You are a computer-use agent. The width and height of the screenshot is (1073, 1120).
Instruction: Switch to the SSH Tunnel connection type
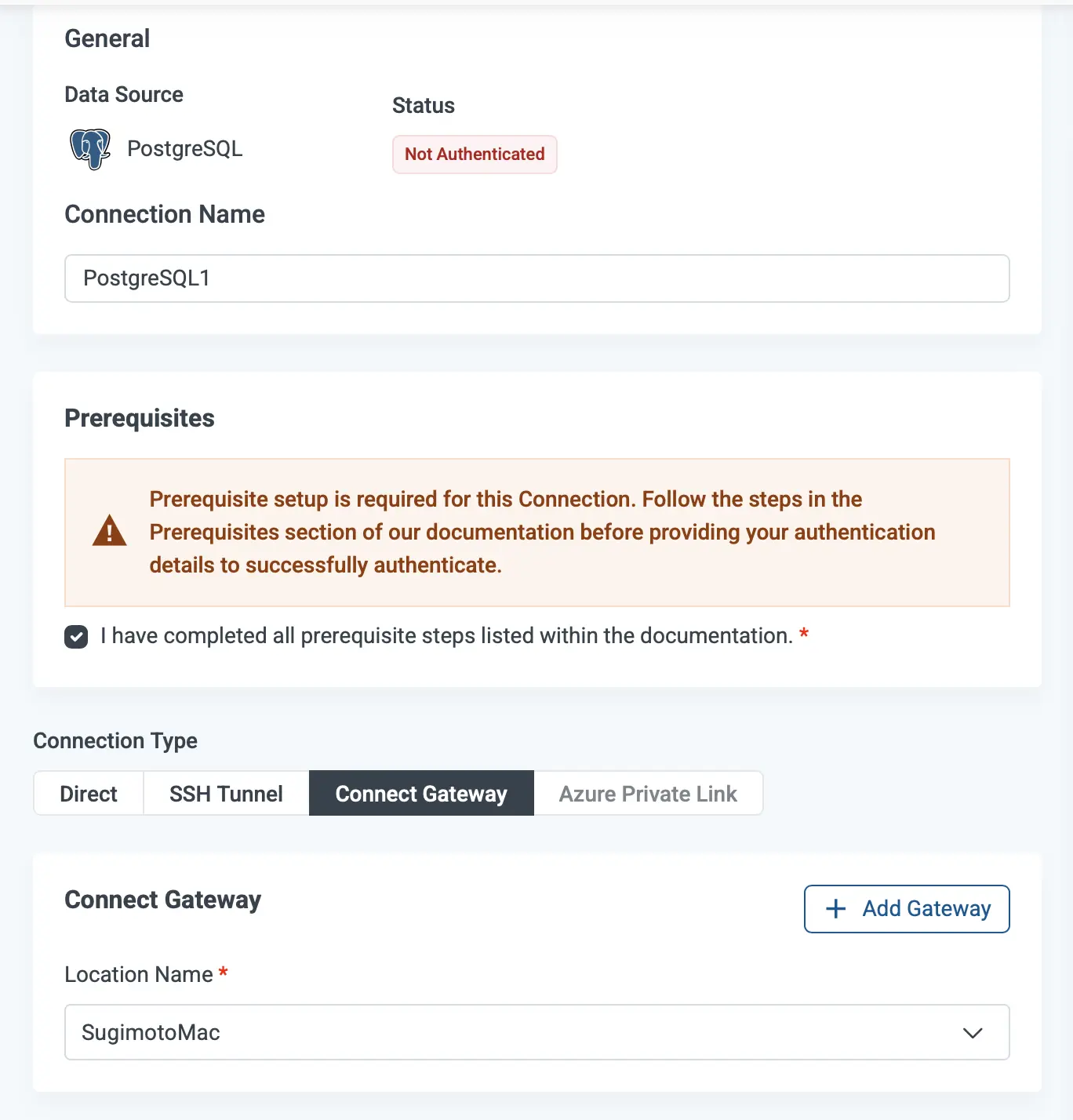point(226,794)
